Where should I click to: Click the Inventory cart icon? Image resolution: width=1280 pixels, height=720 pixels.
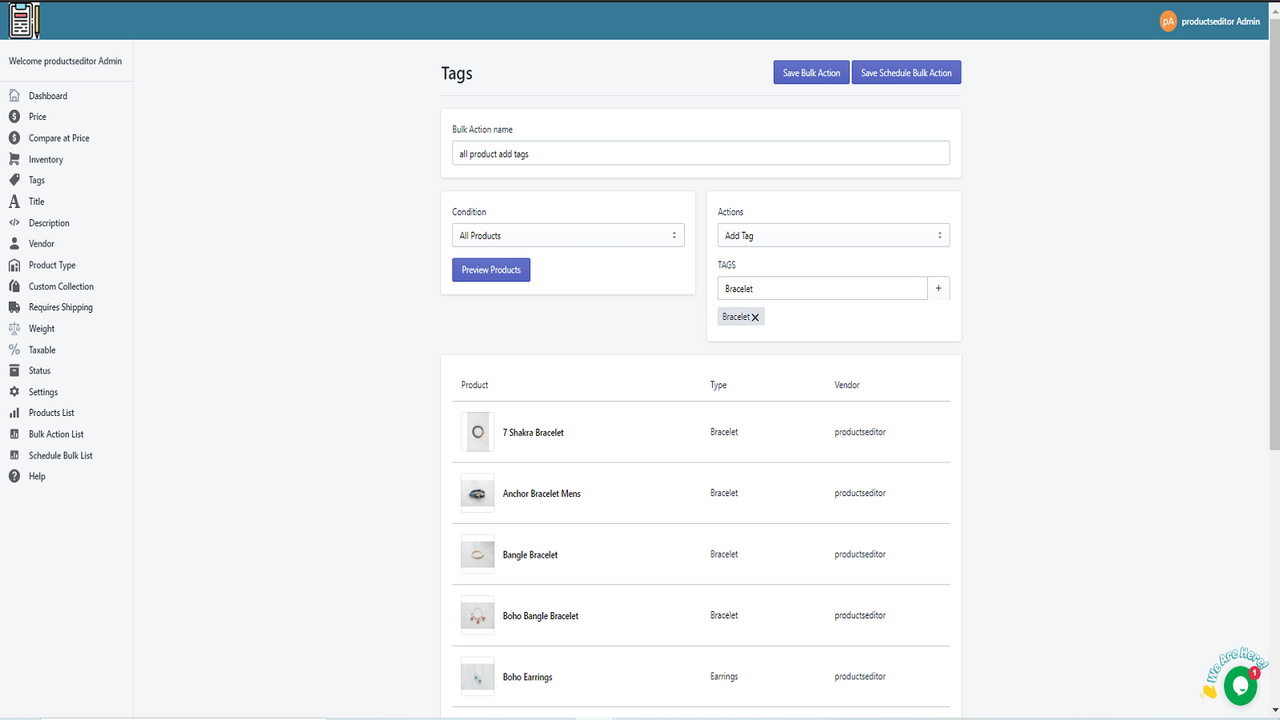pos(14,159)
